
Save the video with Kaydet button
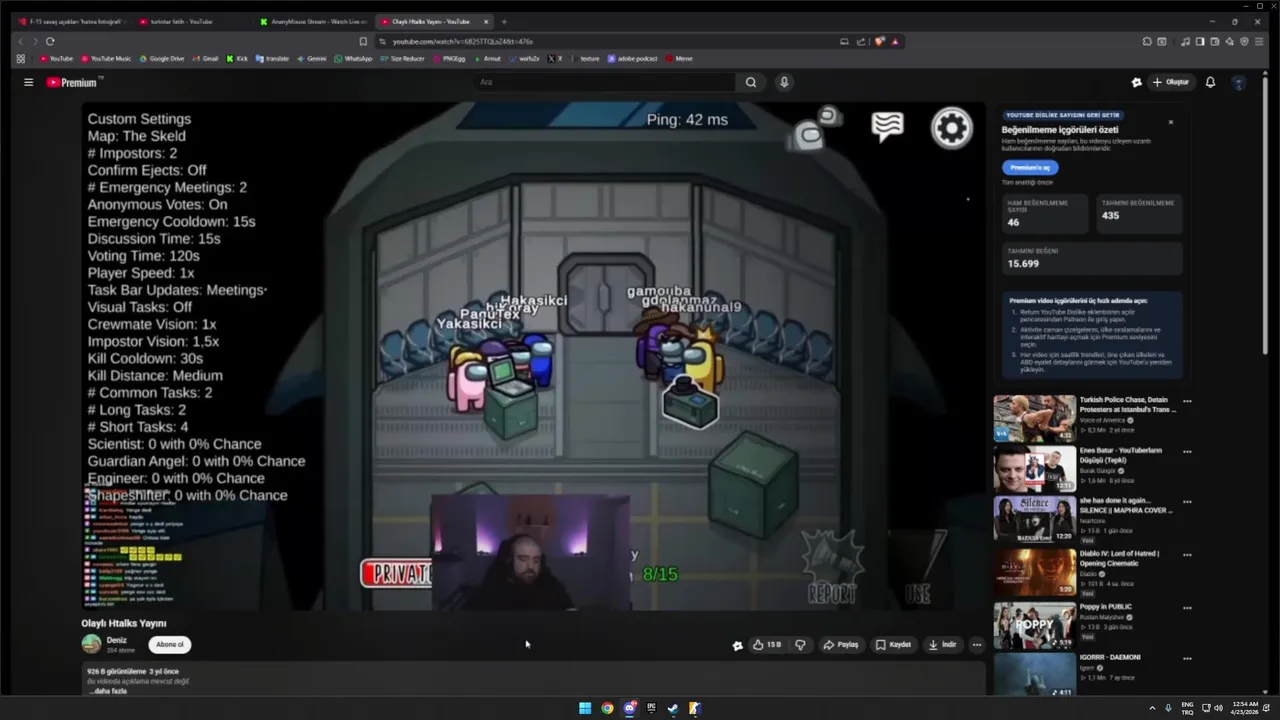coord(893,645)
